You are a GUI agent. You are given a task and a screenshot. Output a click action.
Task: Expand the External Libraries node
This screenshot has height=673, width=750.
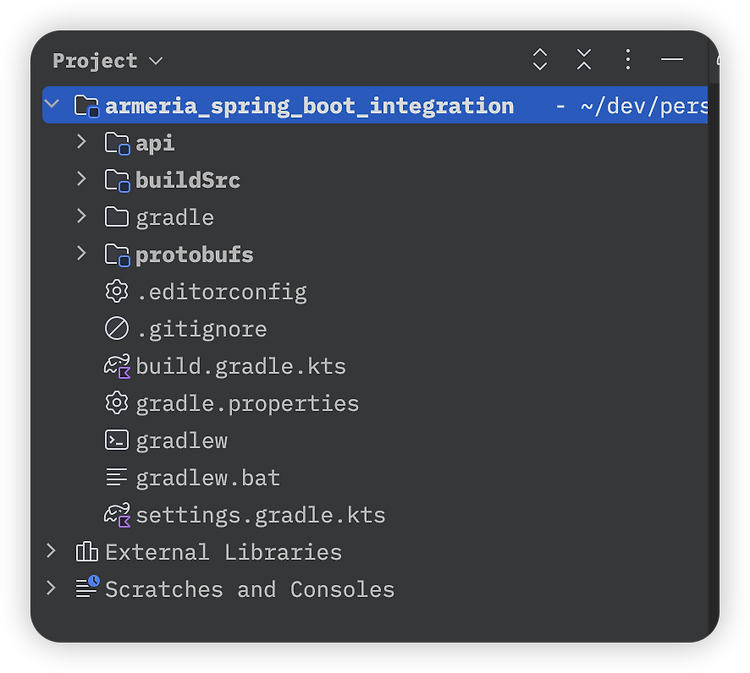[x=51, y=551]
